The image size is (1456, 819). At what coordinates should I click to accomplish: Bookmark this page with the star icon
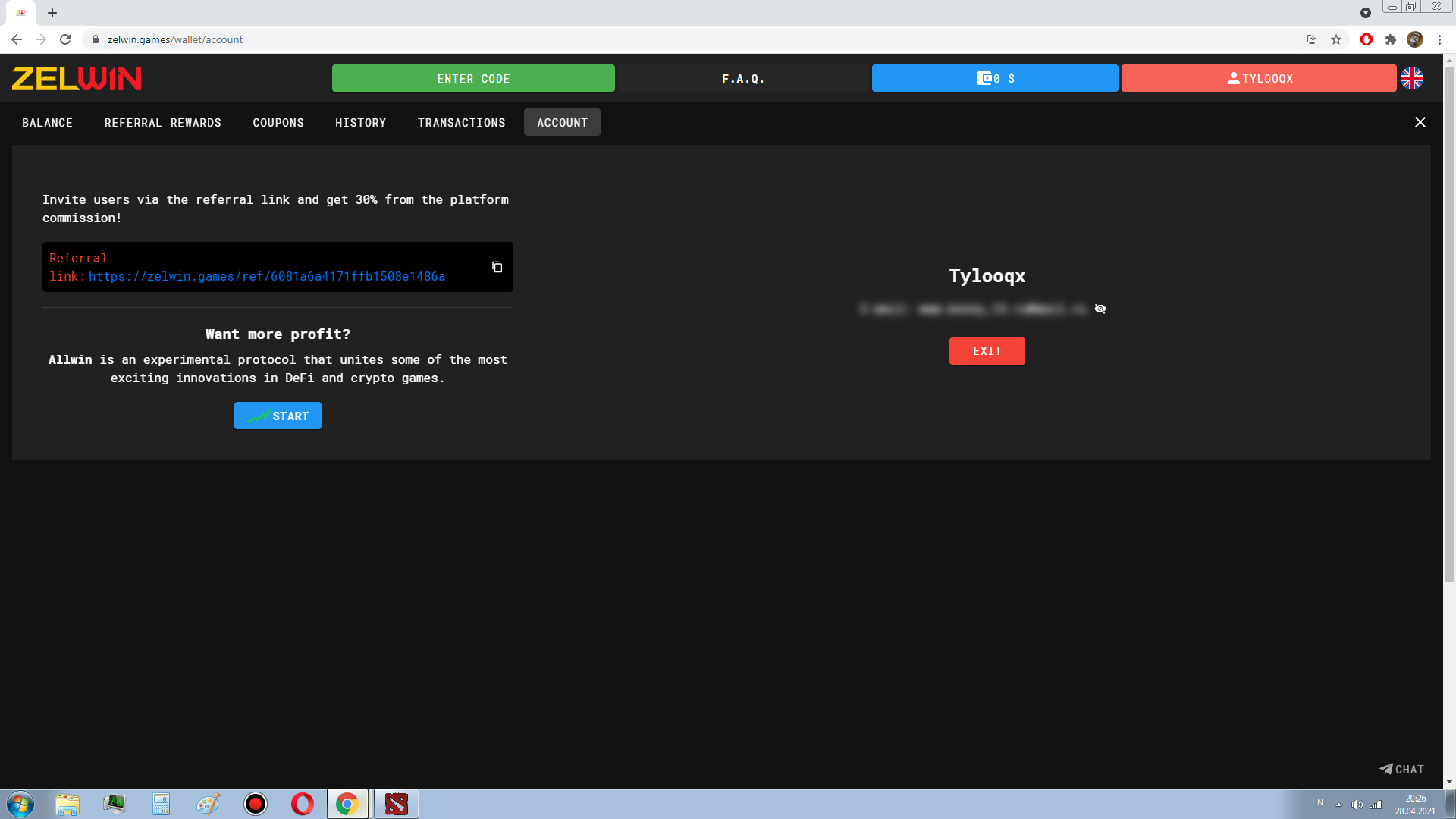pos(1336,39)
